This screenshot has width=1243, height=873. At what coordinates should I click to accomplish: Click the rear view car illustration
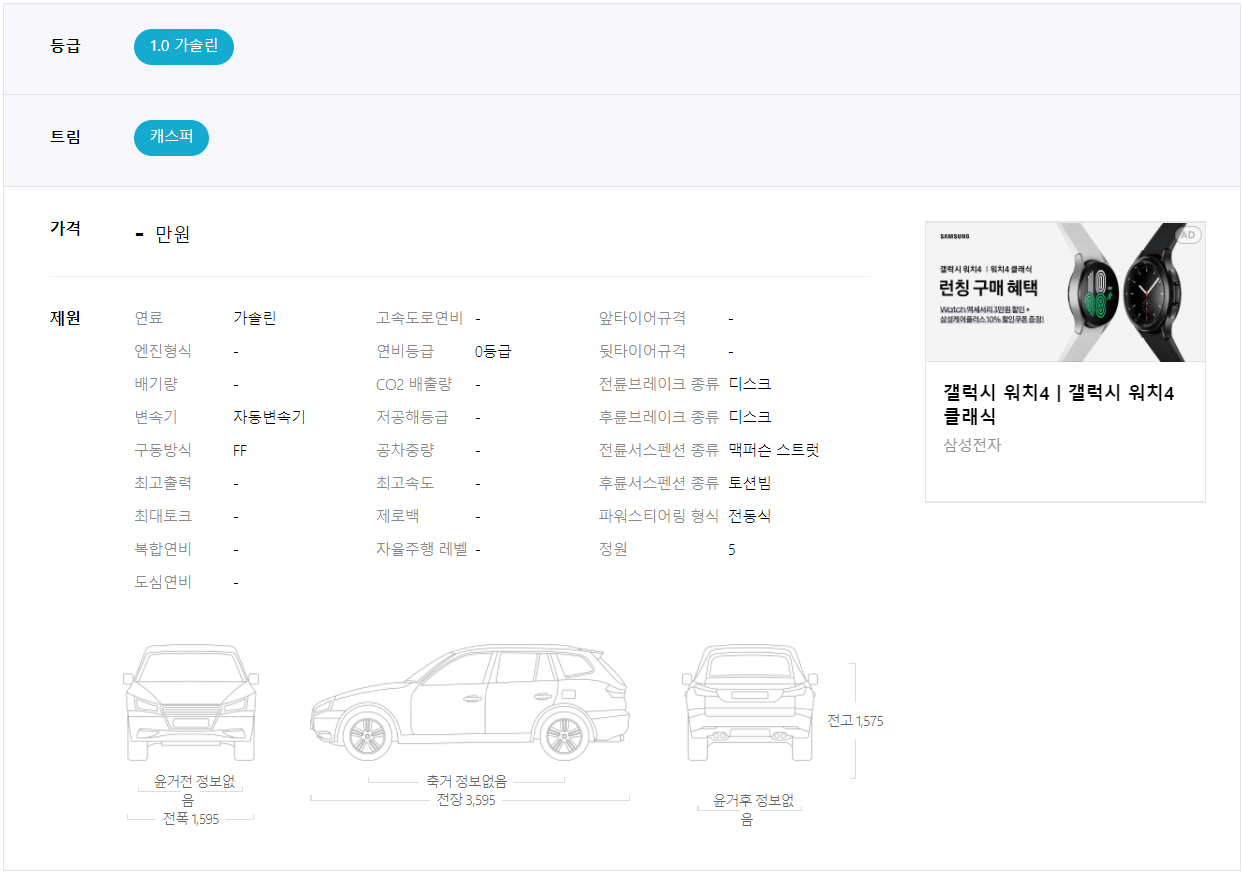[751, 703]
